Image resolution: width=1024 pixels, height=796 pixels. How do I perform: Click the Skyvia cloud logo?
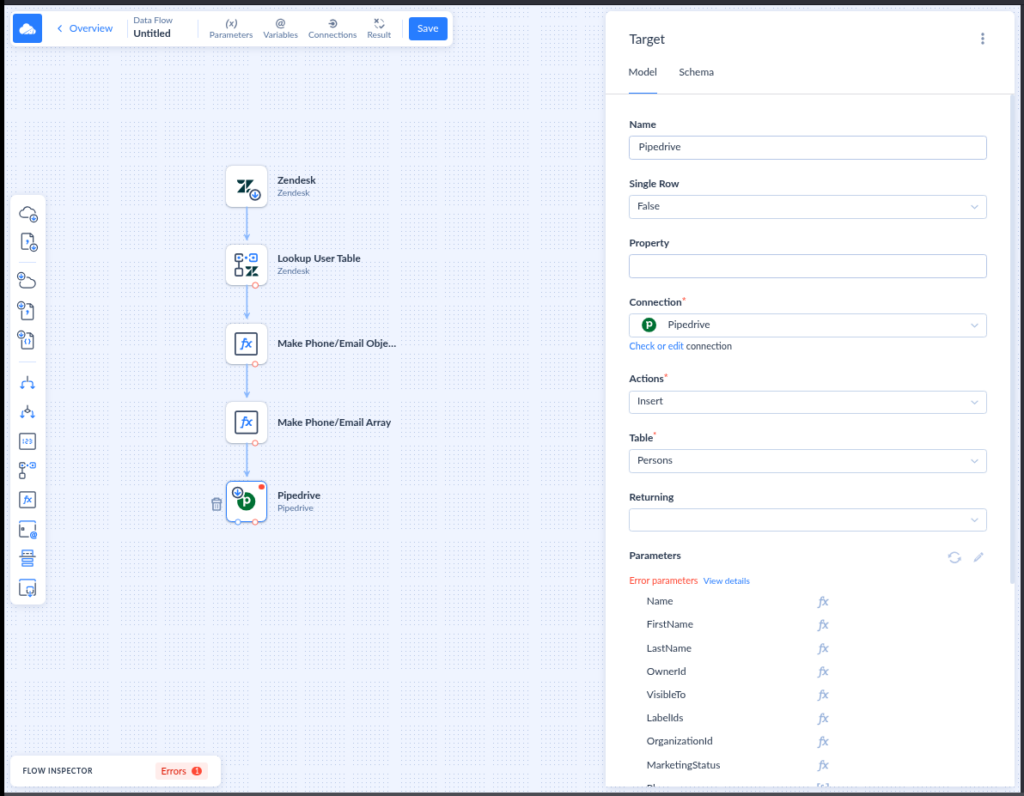[x=27, y=29]
